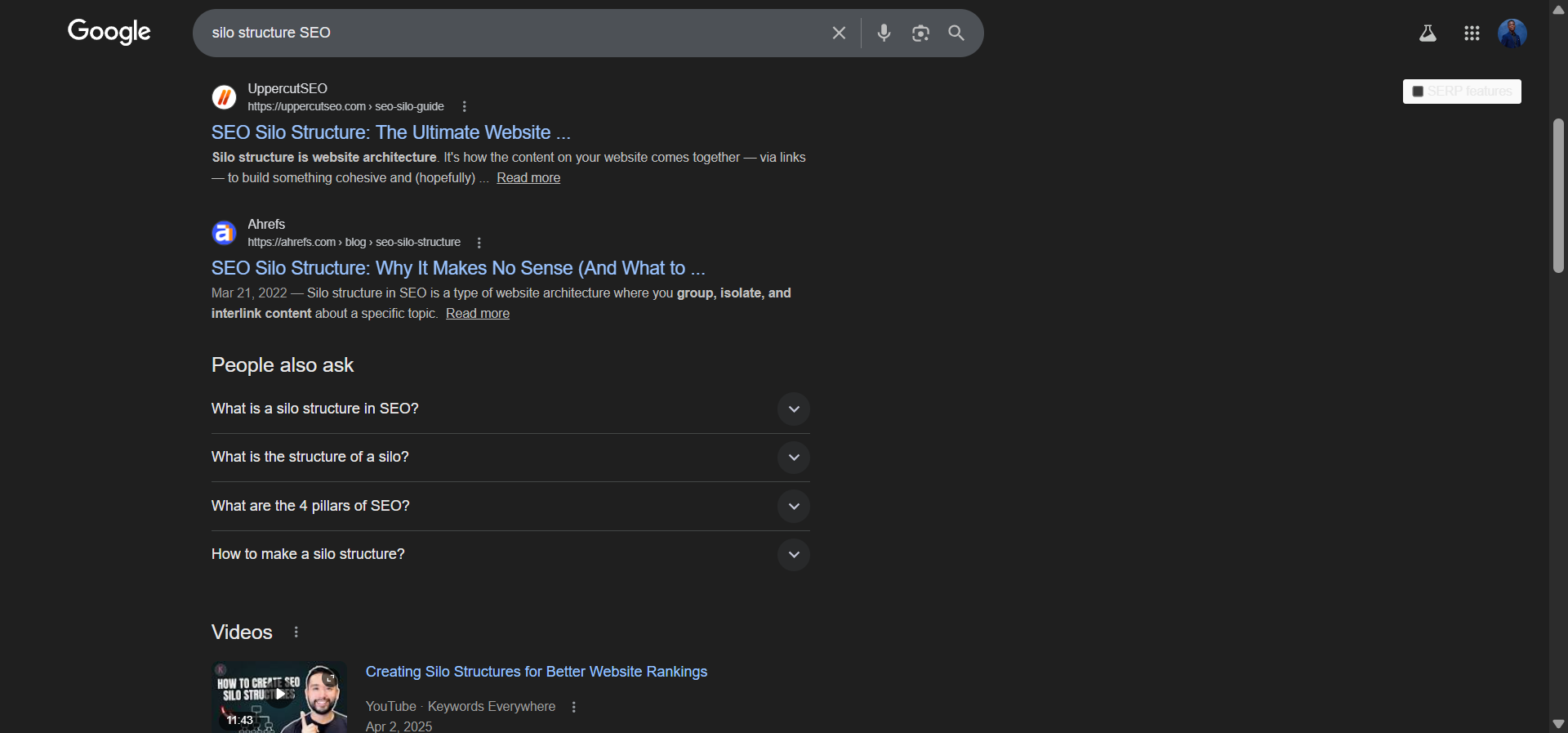
Task: Click the ahrefs.com blog URL breadcrumb
Action: tap(354, 242)
